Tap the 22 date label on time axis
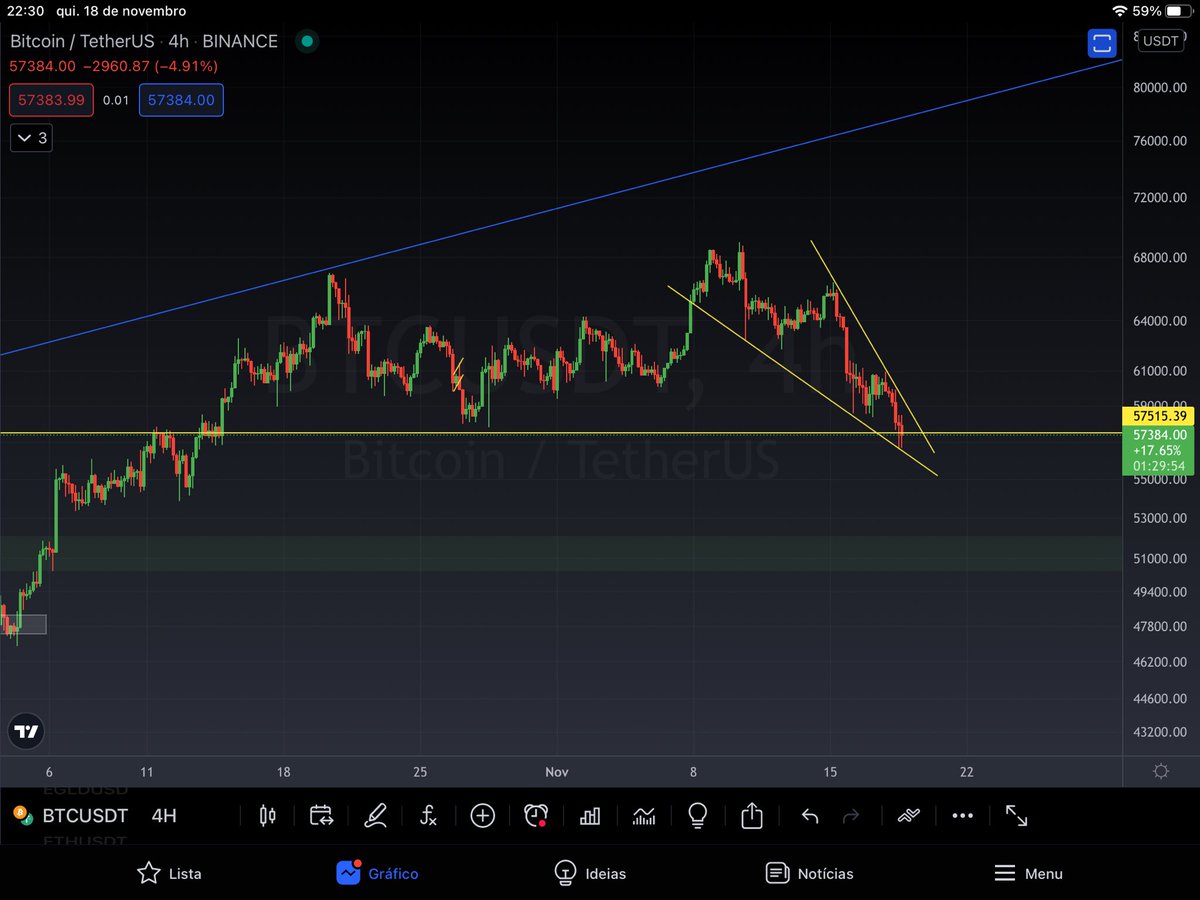 [966, 772]
